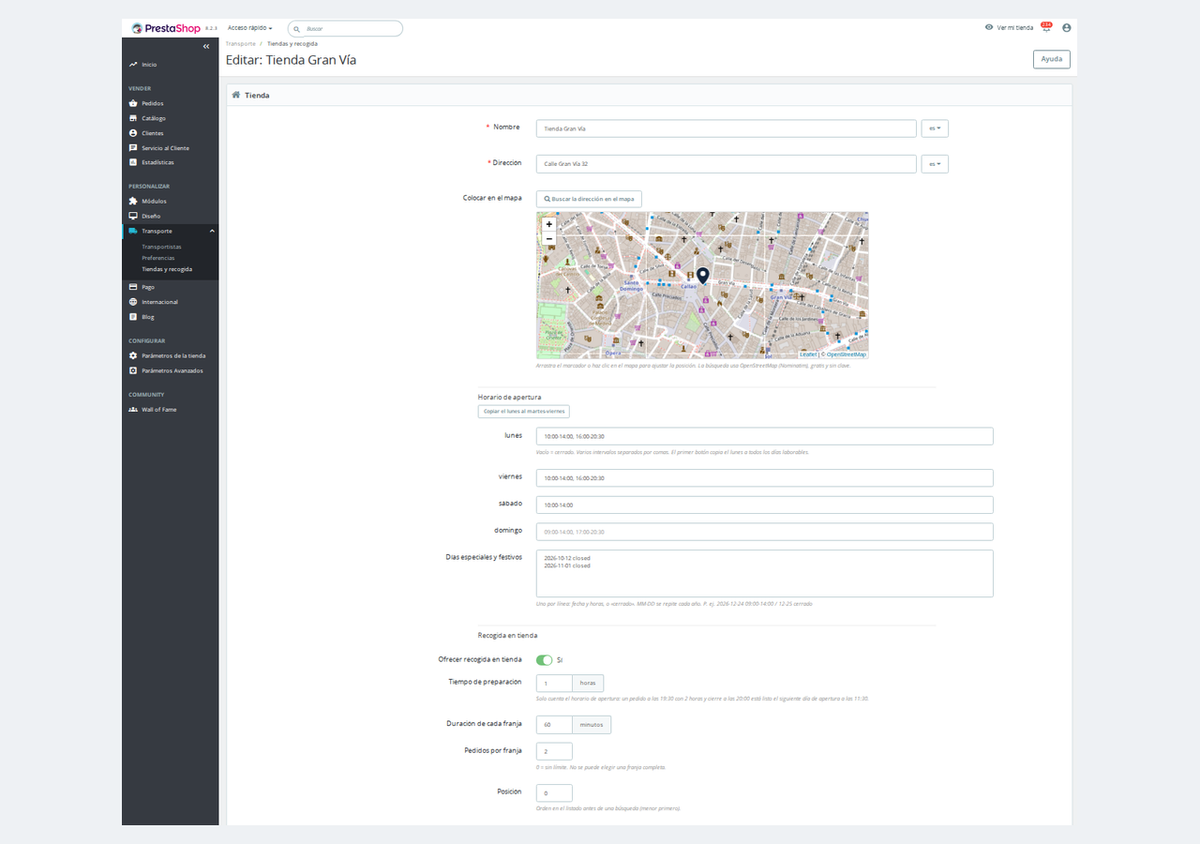Click the Posición field
Screen dimensions: 1200x844
554,793
